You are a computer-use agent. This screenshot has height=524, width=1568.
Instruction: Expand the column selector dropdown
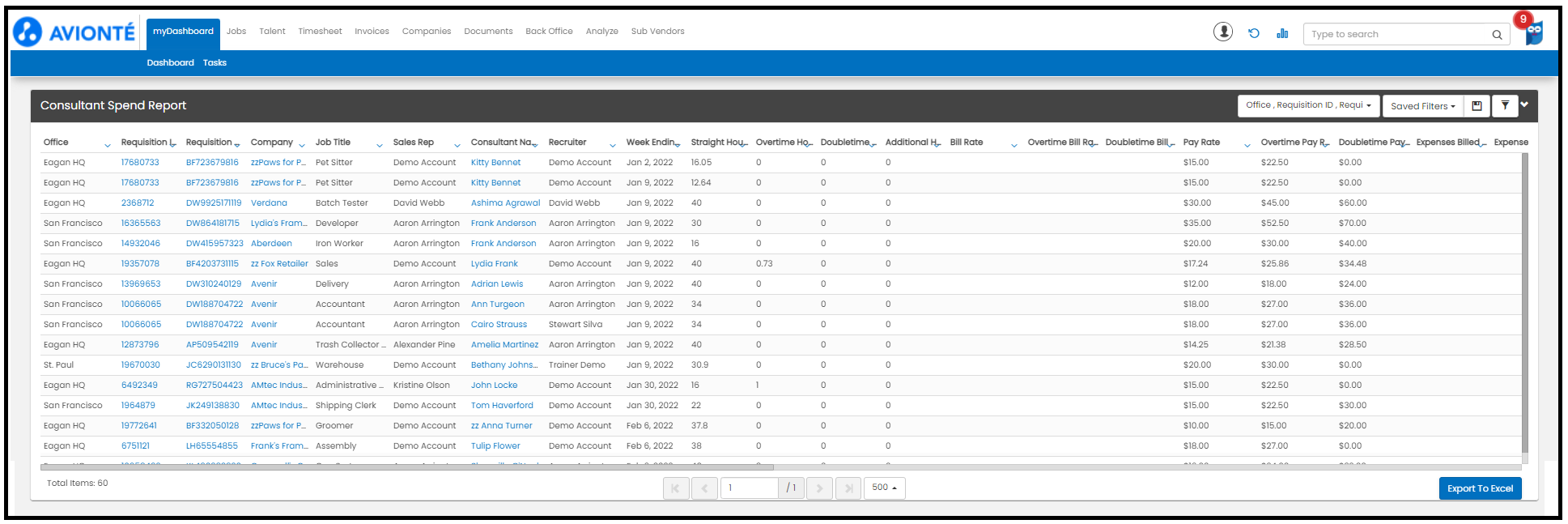coord(1308,106)
